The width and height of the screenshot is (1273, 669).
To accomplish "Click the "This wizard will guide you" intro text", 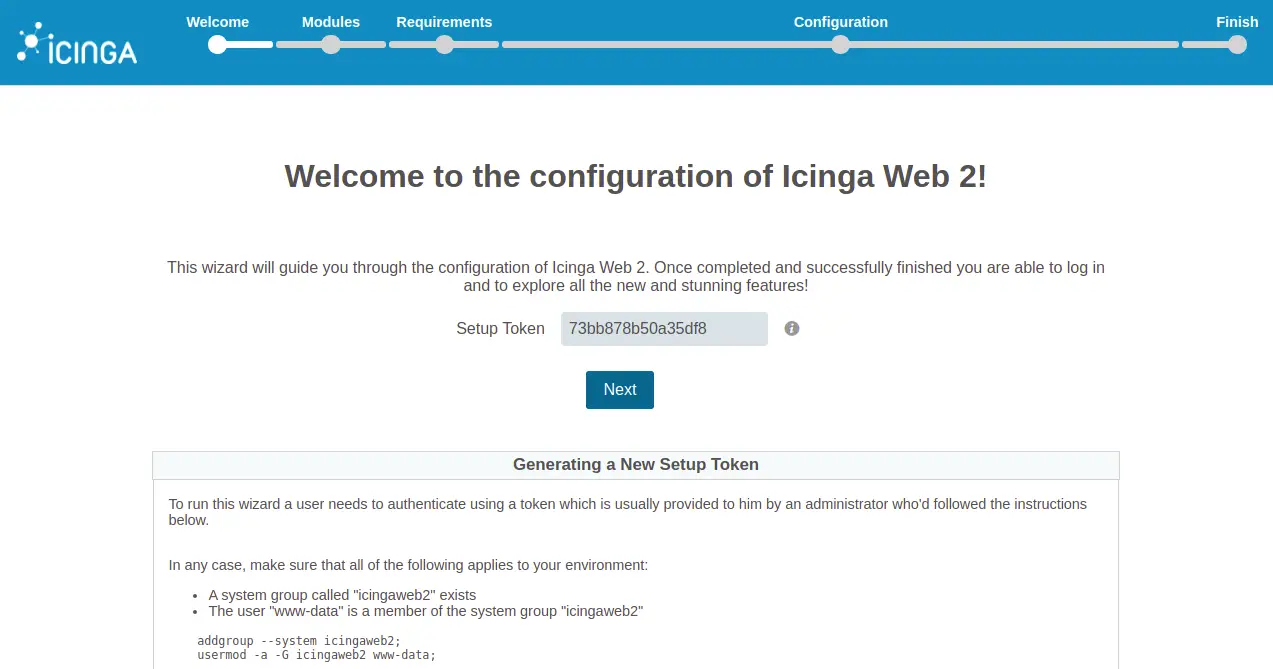I will (636, 277).
